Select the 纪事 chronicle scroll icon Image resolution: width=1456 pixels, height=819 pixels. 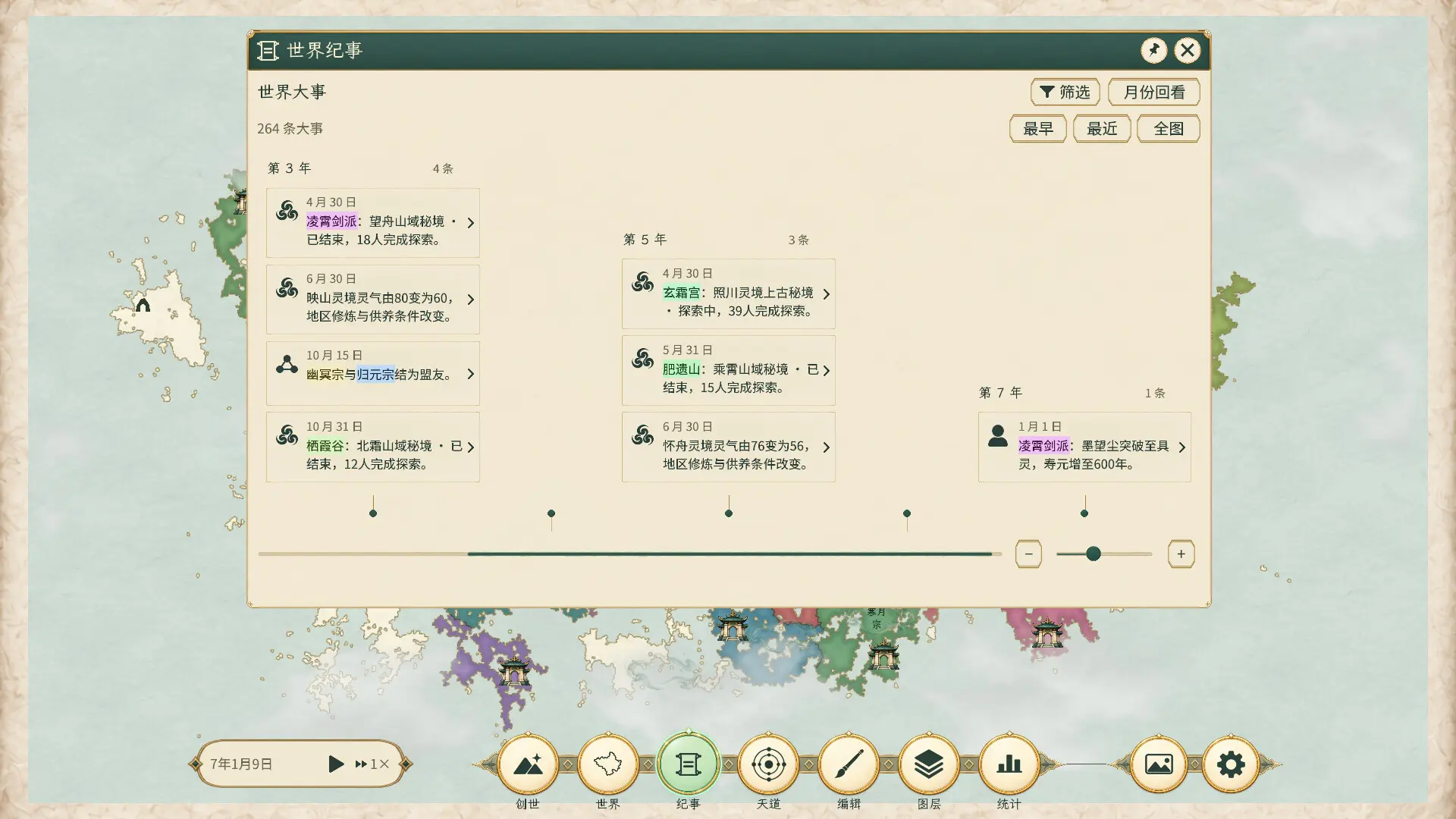[x=689, y=764]
